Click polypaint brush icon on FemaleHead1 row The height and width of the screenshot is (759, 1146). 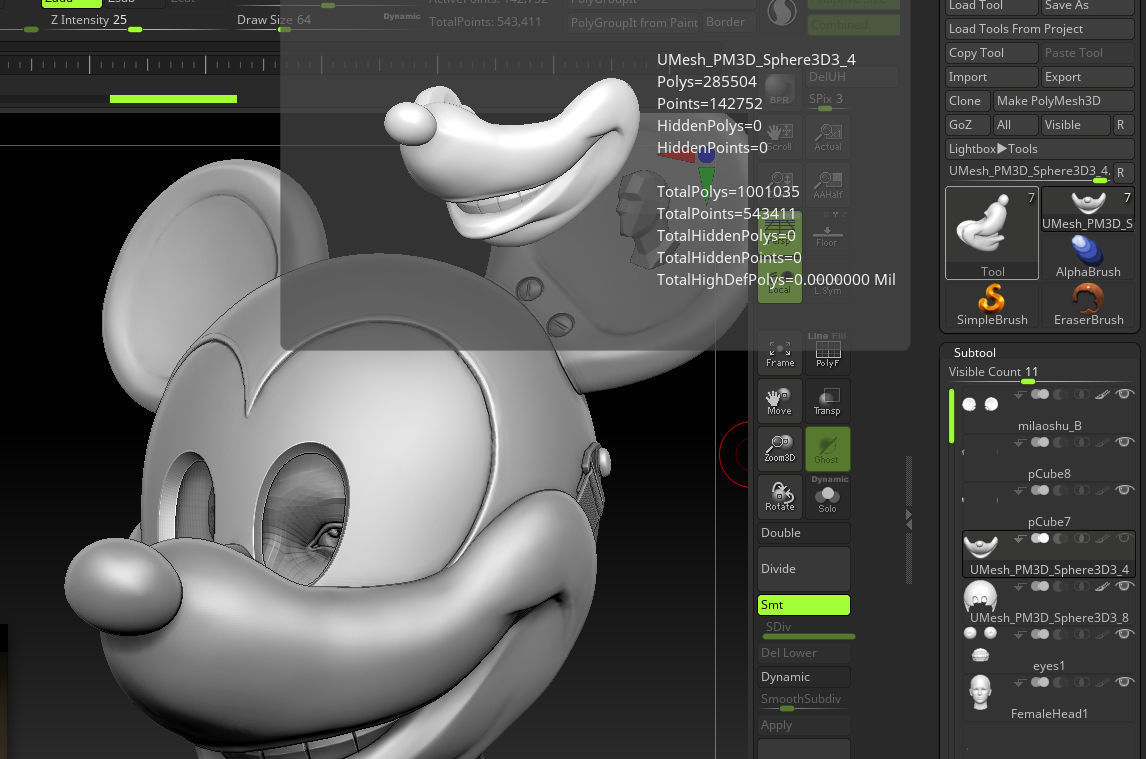click(1102, 682)
